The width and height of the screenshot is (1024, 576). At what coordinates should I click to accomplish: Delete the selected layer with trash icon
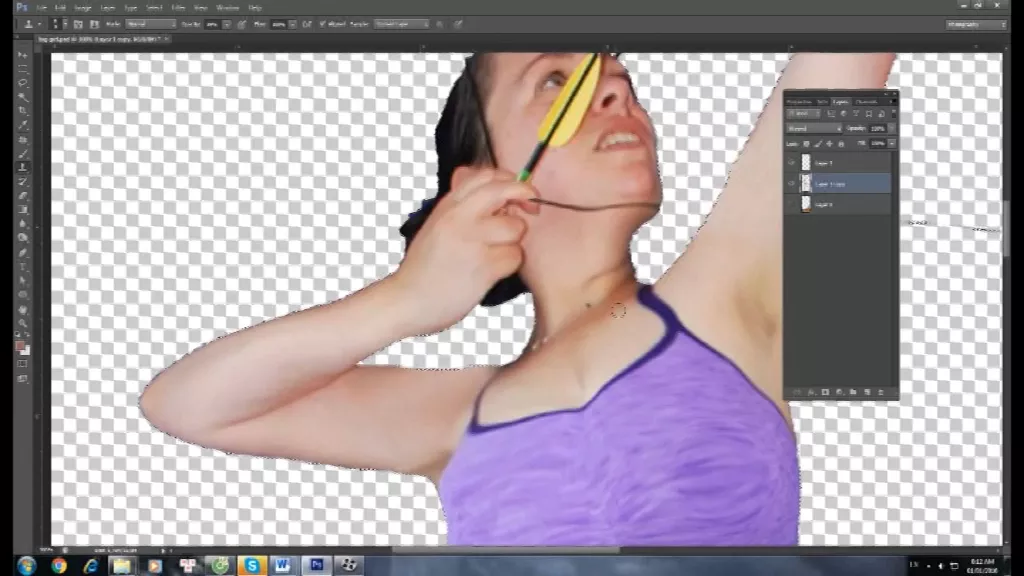coord(881,392)
